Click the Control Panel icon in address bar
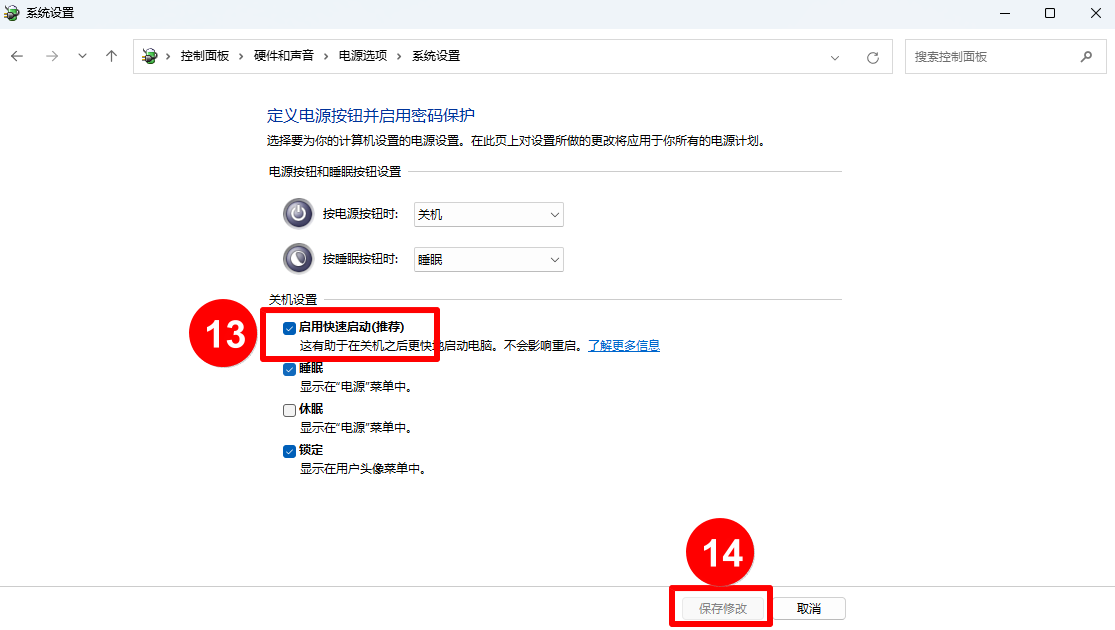The height and width of the screenshot is (630, 1115). (x=148, y=56)
